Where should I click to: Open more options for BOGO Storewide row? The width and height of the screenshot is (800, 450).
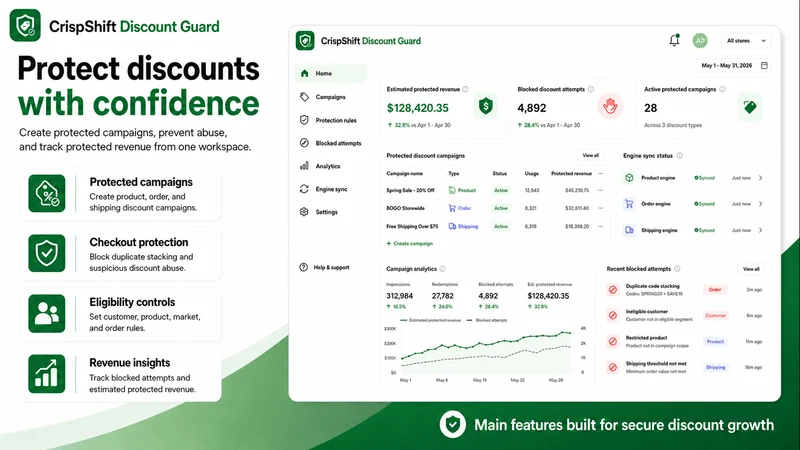tap(601, 208)
